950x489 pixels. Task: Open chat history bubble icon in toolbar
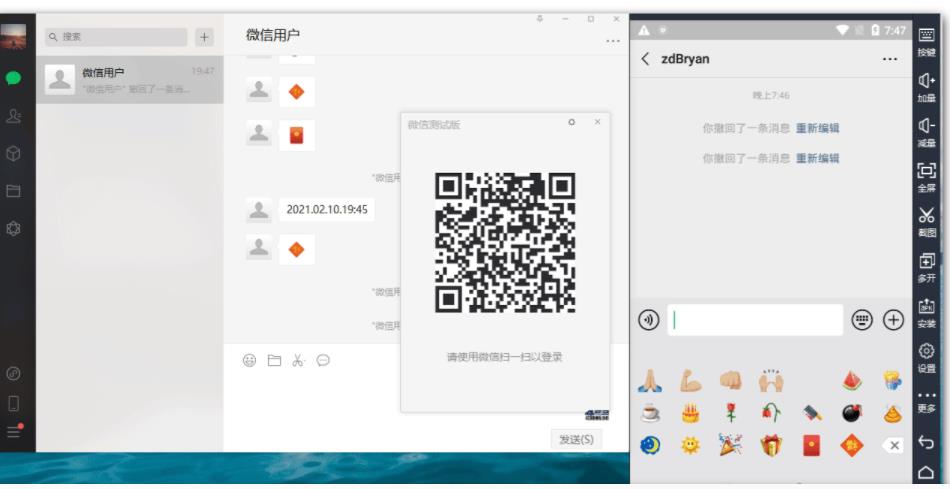pos(324,361)
